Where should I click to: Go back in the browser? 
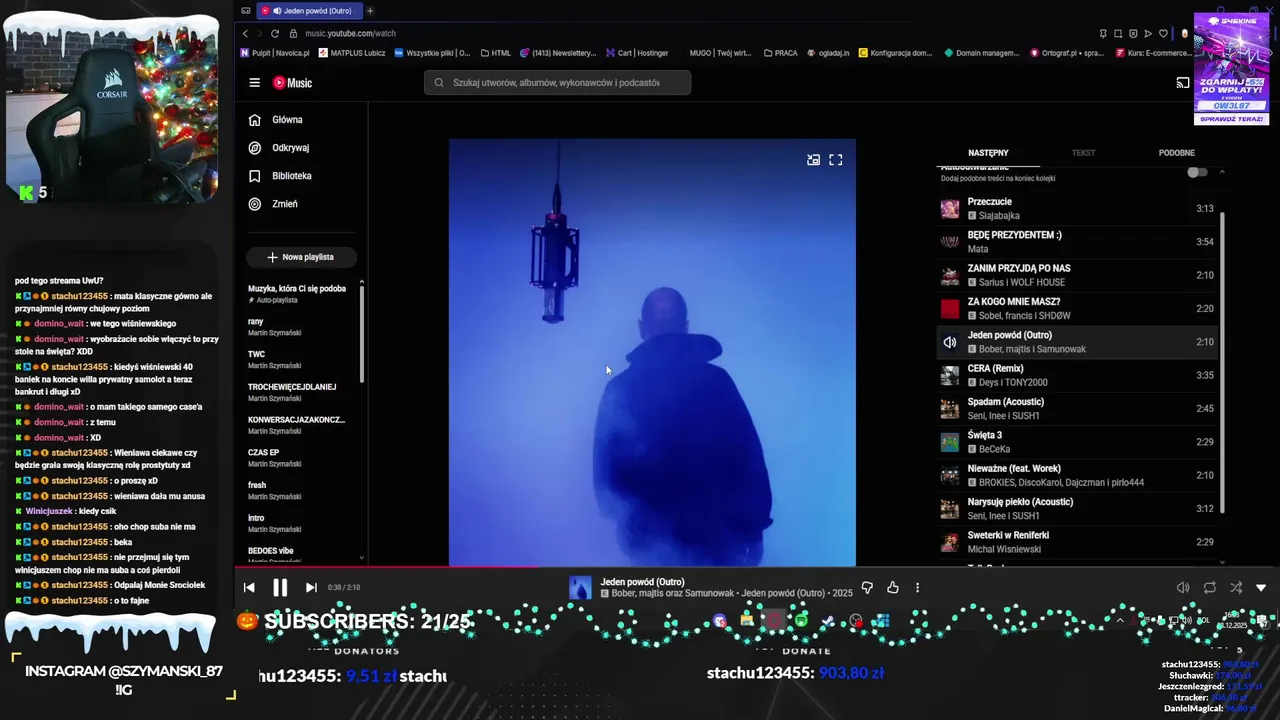(x=245, y=34)
